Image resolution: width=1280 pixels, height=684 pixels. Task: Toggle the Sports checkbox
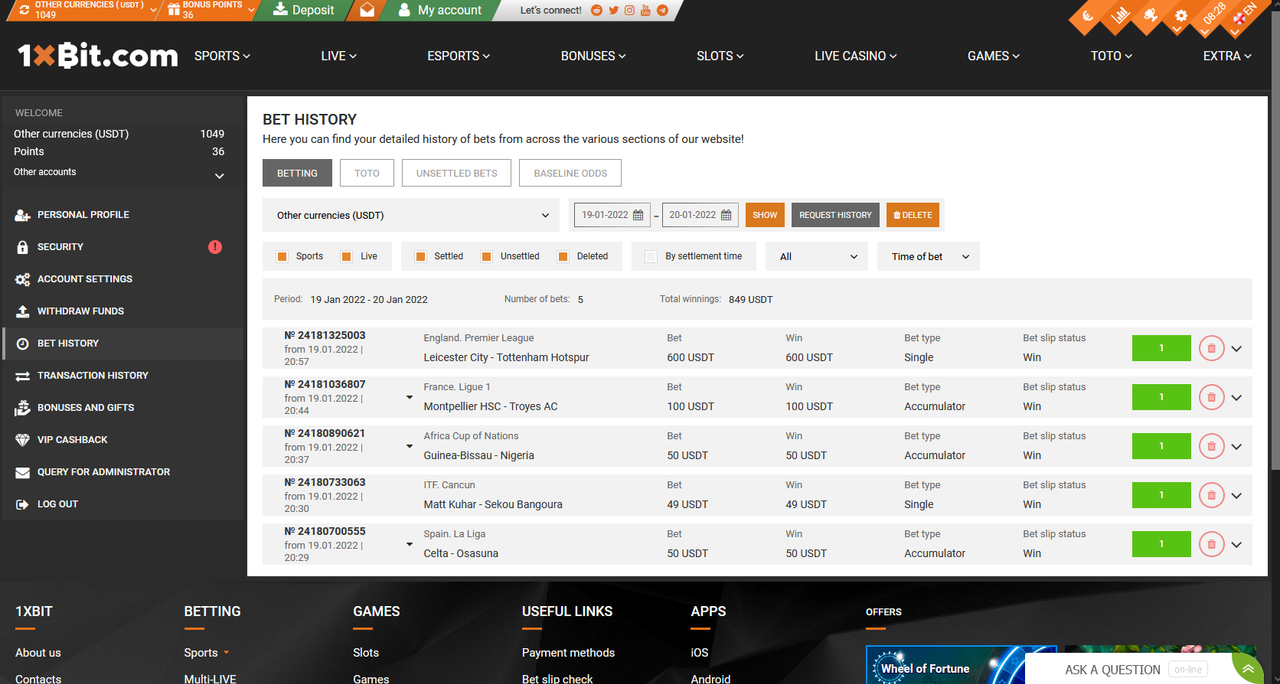pos(282,256)
